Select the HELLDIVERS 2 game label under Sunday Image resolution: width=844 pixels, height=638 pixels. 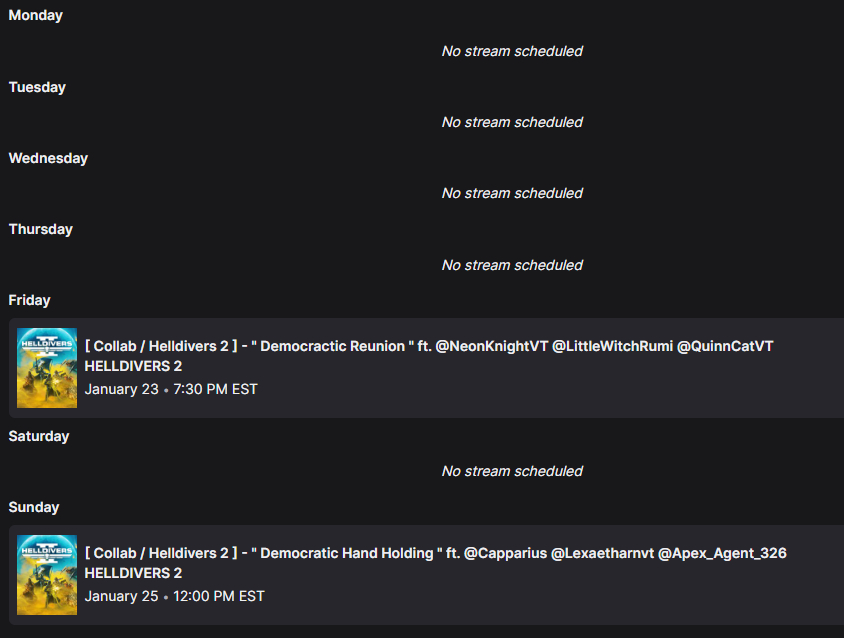(x=133, y=573)
